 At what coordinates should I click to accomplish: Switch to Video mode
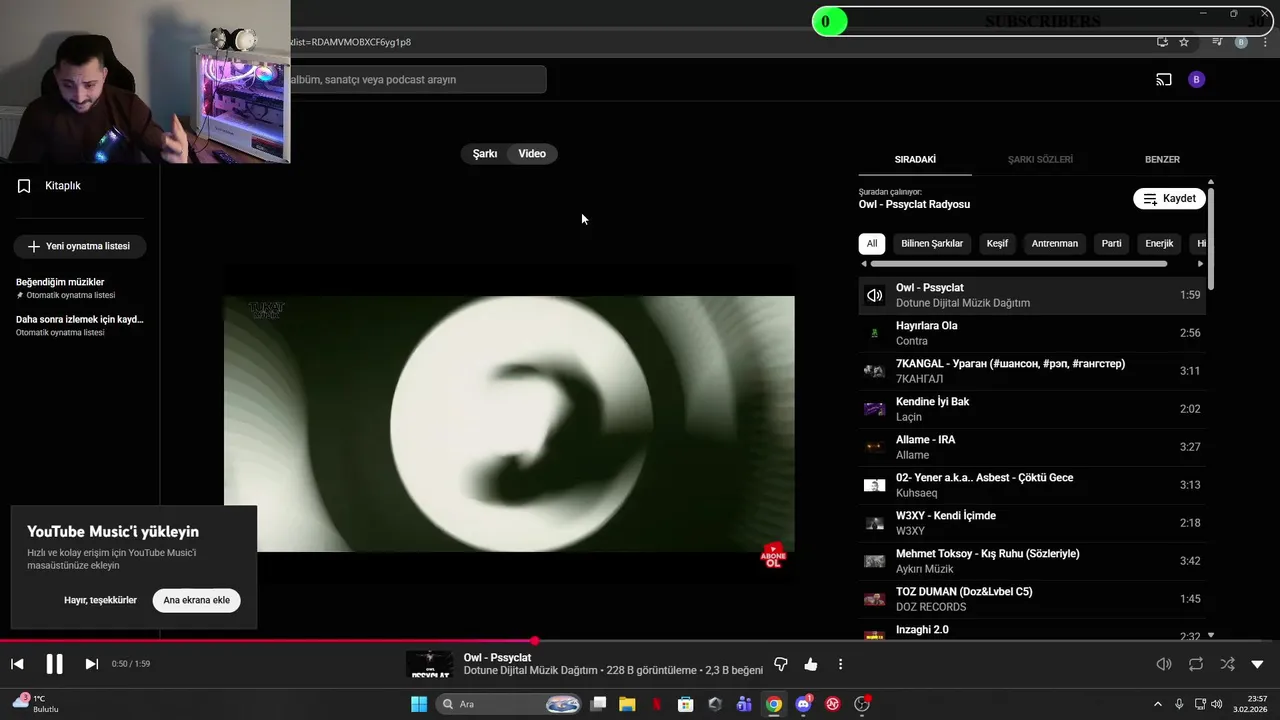point(532,154)
